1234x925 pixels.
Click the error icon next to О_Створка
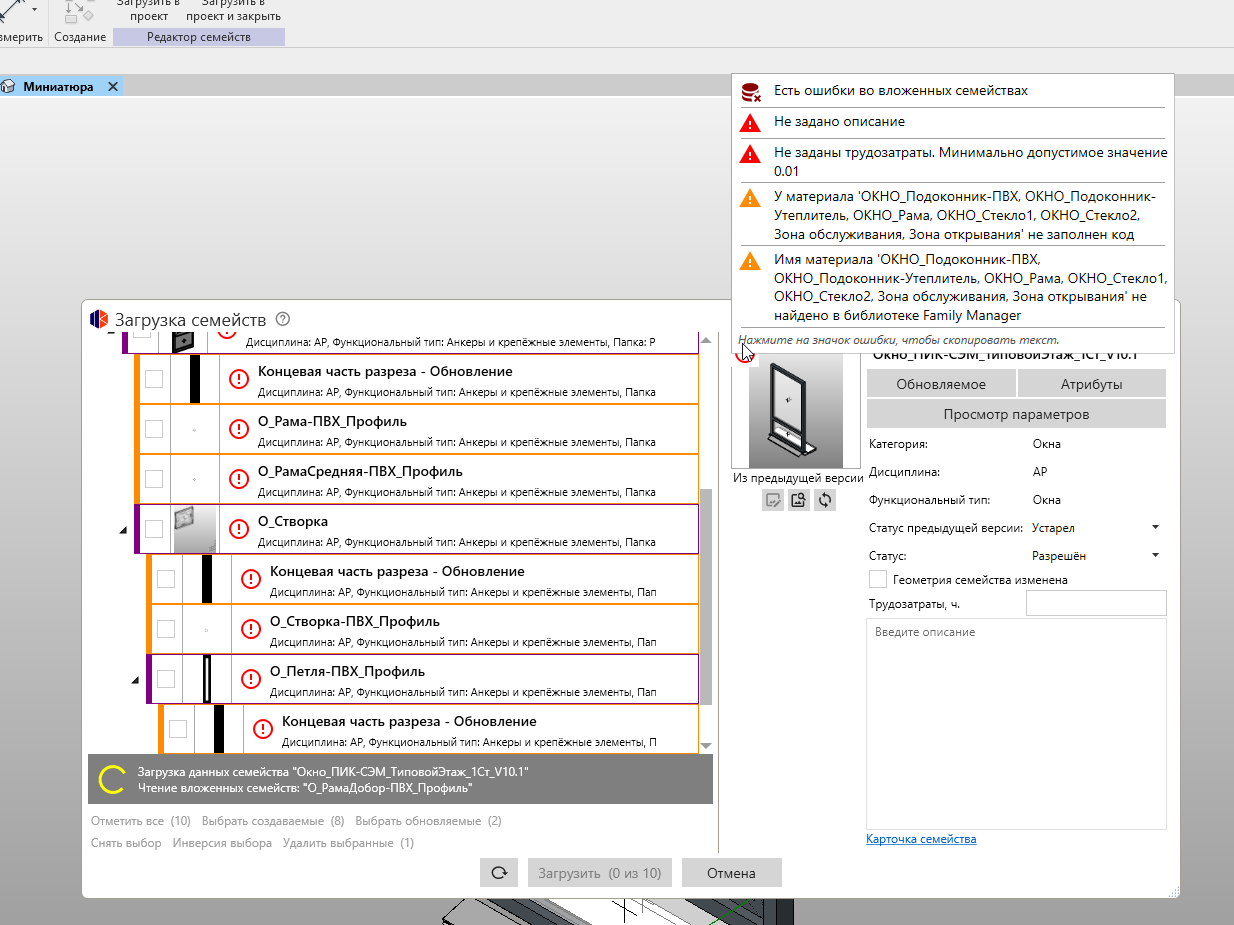(x=239, y=529)
